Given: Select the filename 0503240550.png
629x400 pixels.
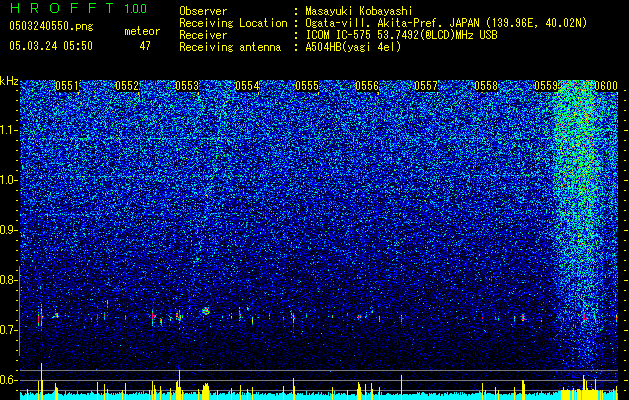Looking at the screenshot, I should pos(51,26).
